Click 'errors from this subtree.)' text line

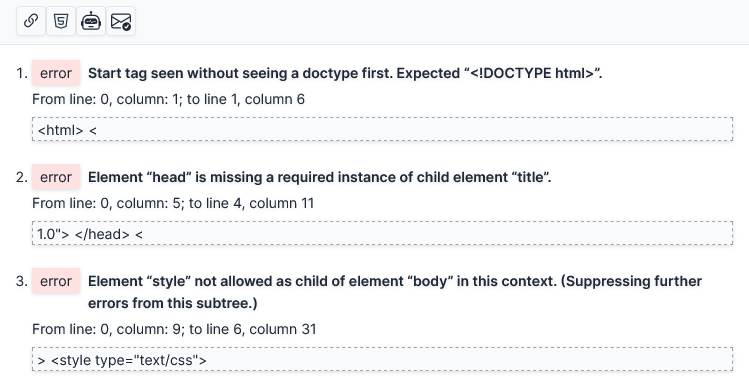[172, 303]
